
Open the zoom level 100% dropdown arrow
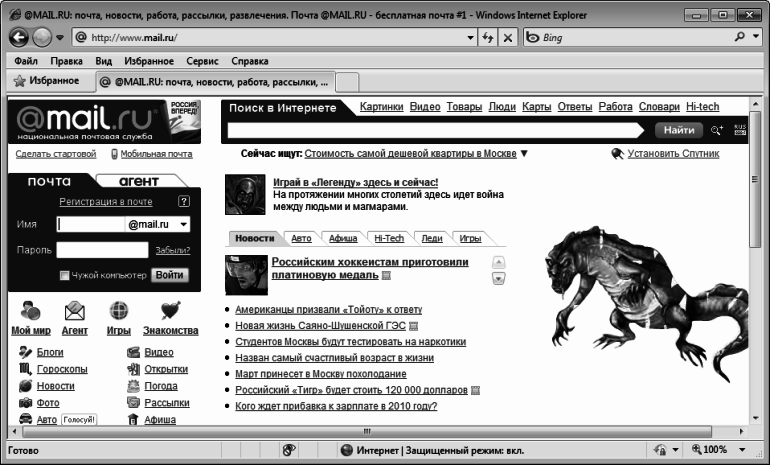coord(742,450)
